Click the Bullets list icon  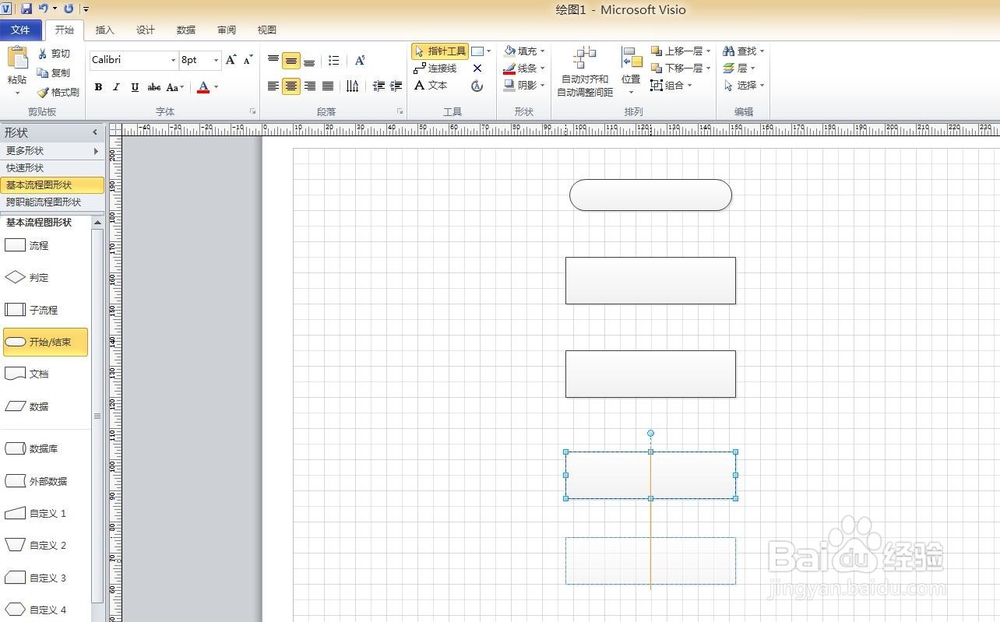click(334, 60)
